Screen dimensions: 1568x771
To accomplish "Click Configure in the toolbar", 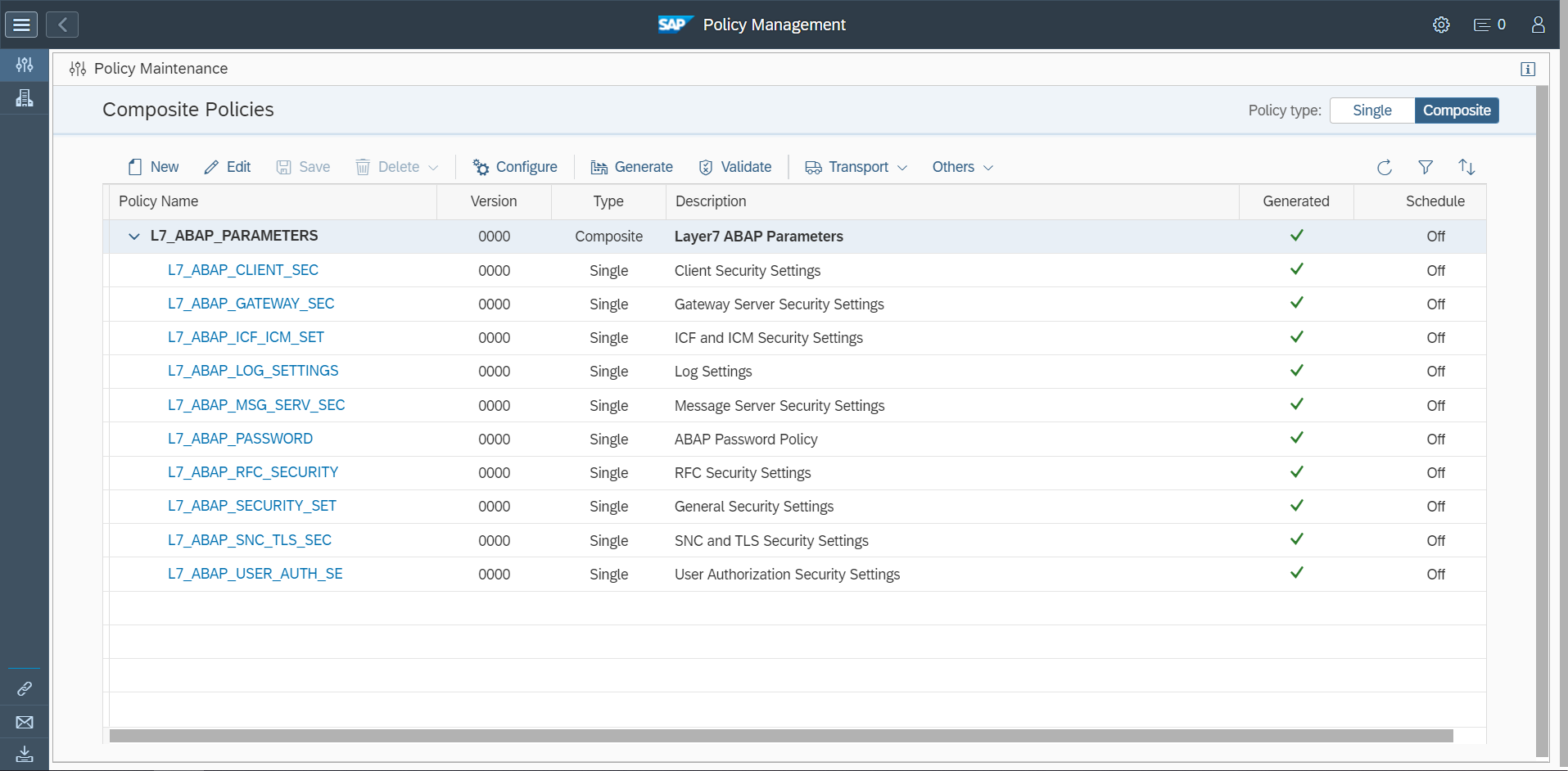I will [x=515, y=167].
